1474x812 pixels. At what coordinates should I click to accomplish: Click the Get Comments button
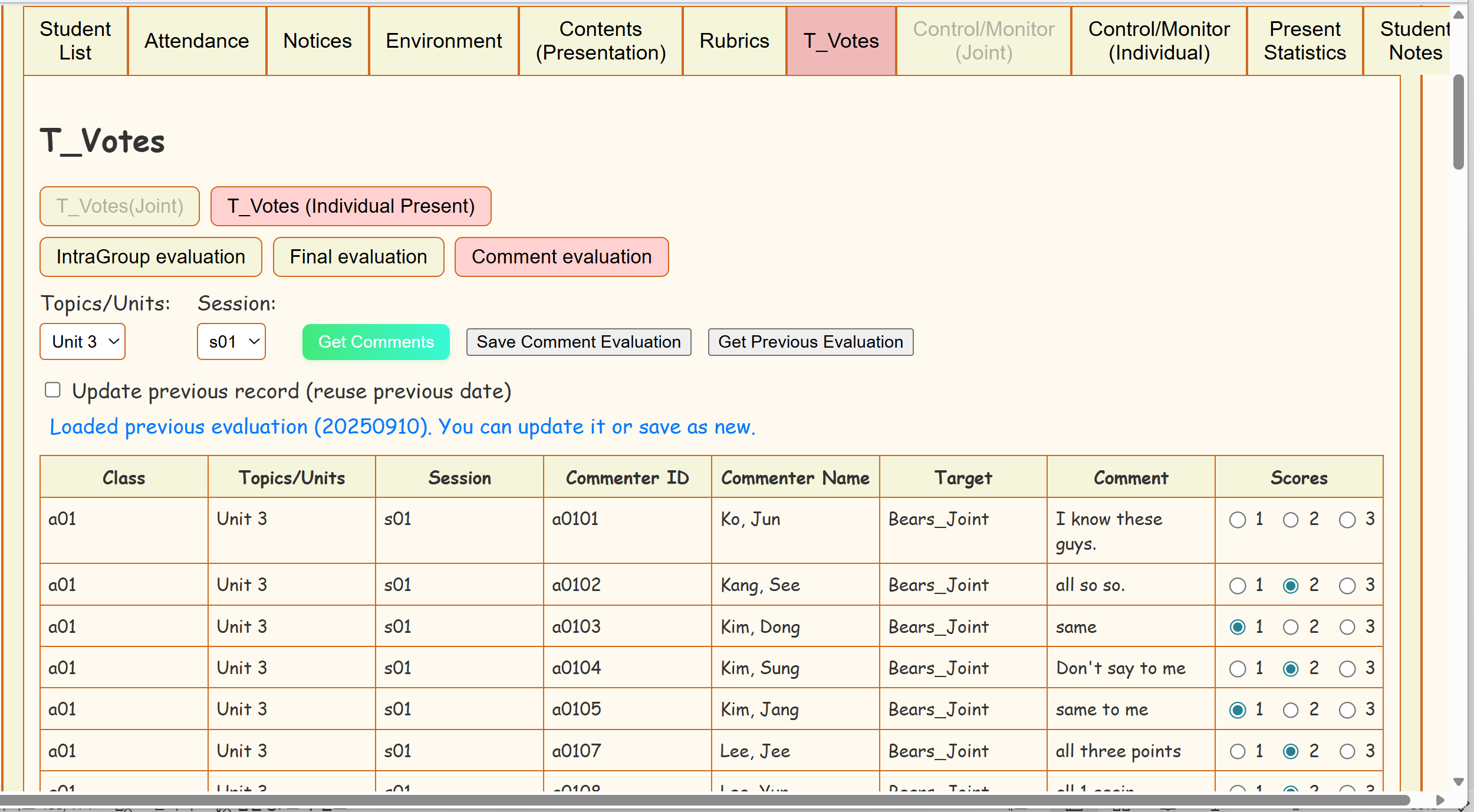376,342
